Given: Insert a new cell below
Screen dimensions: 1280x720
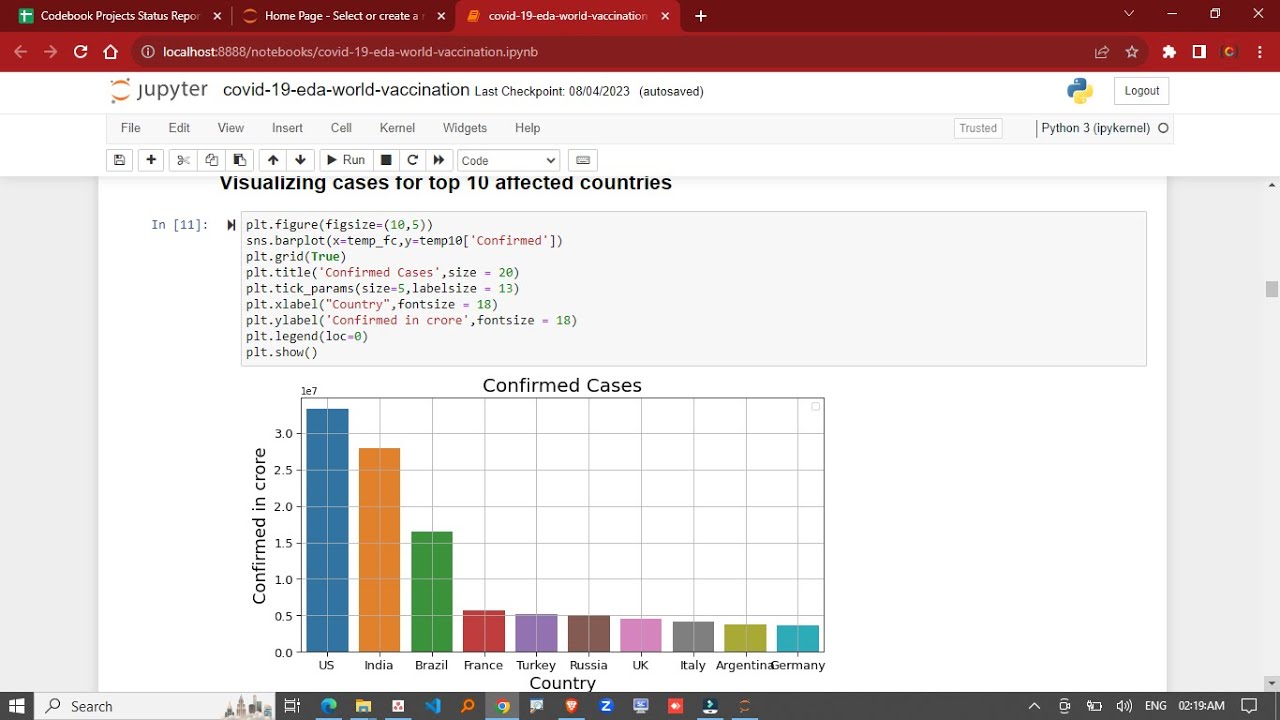Looking at the screenshot, I should [x=151, y=160].
